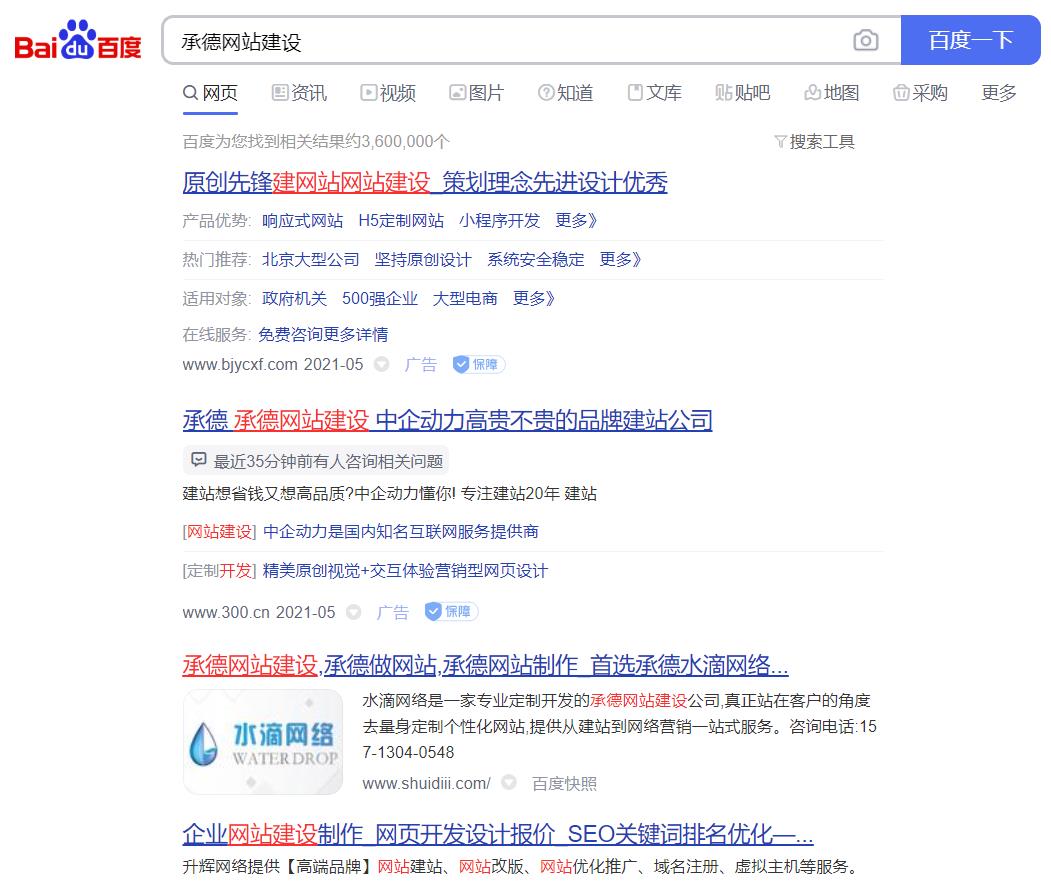This screenshot has height=885, width=1051.
Task: Open camera image search icon
Action: point(865,40)
